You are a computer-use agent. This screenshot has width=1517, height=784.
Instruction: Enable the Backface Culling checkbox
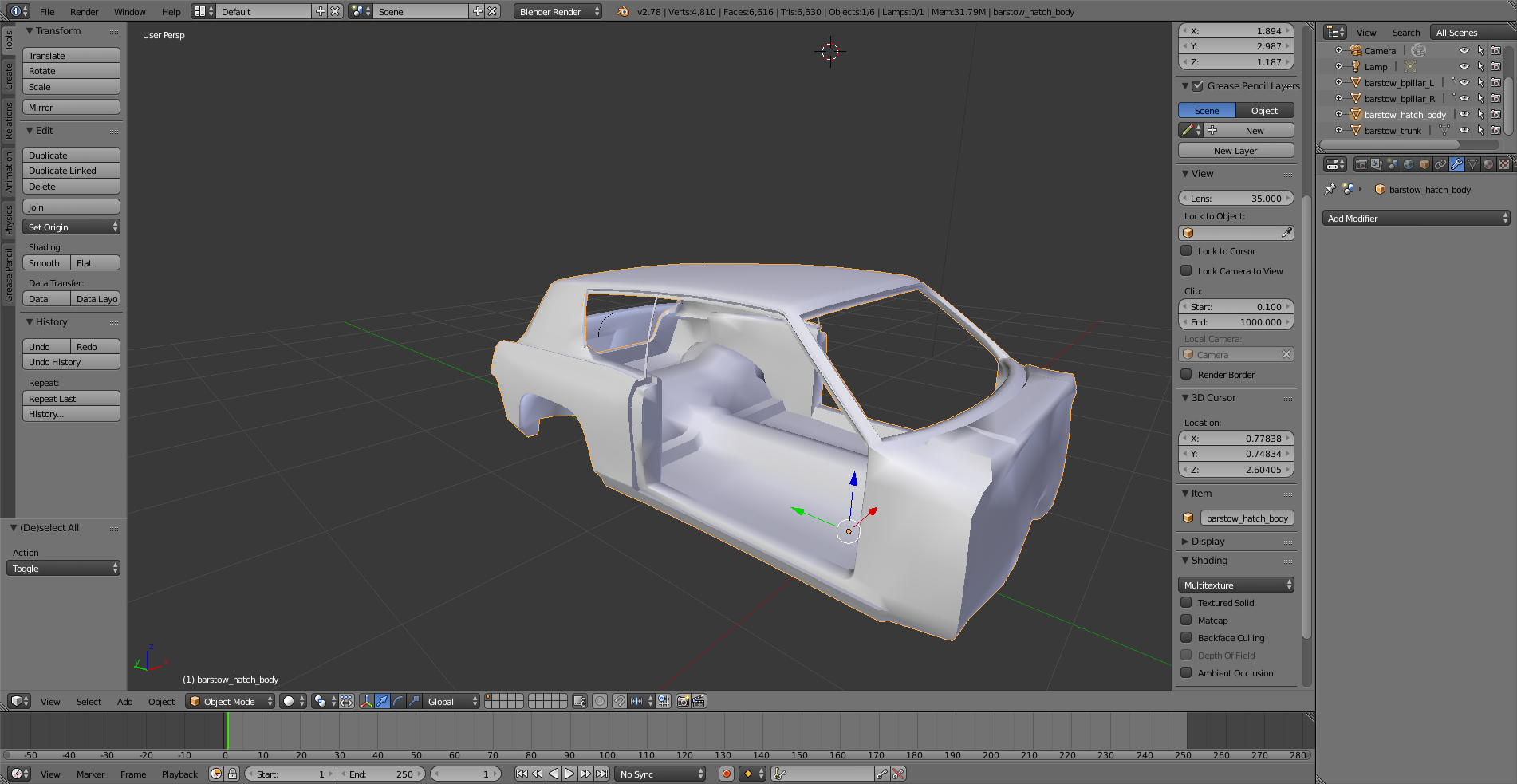coord(1187,637)
